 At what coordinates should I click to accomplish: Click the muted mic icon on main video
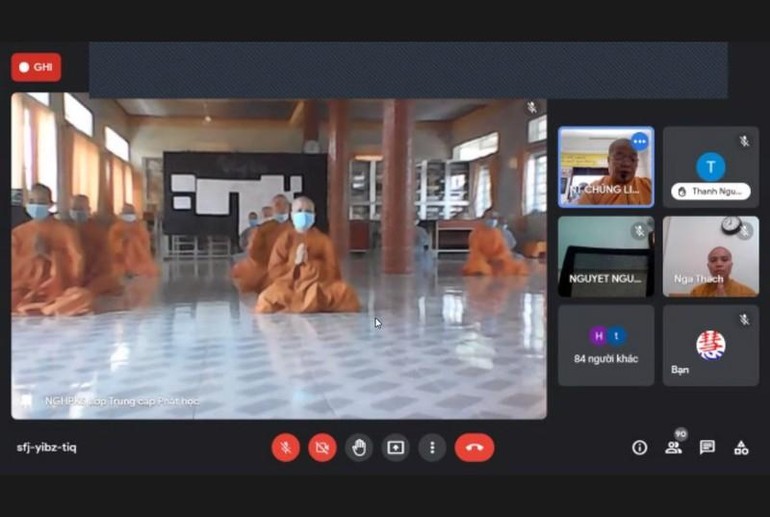pyautogui.click(x=532, y=107)
